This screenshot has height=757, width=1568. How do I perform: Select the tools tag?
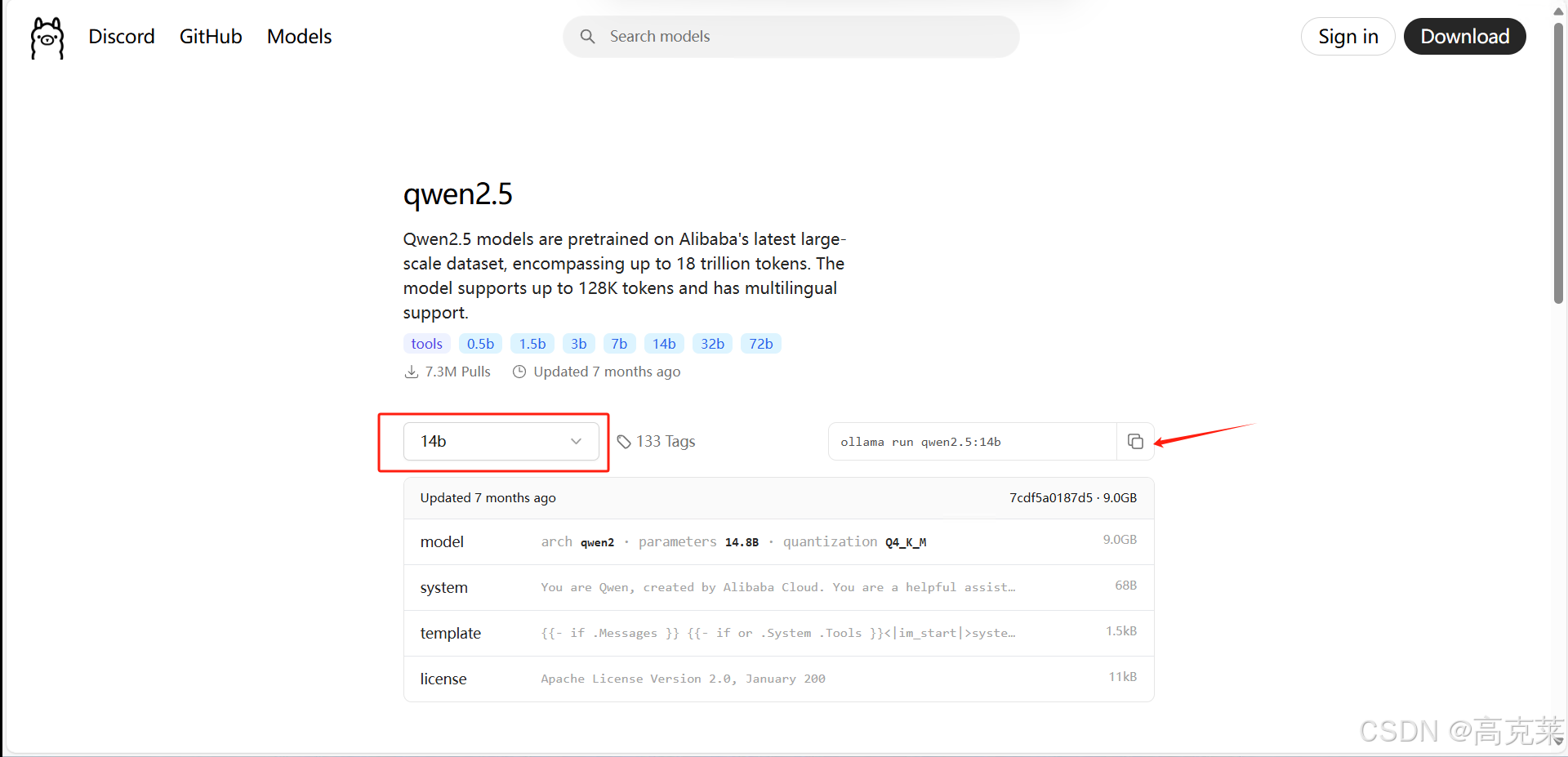426,344
